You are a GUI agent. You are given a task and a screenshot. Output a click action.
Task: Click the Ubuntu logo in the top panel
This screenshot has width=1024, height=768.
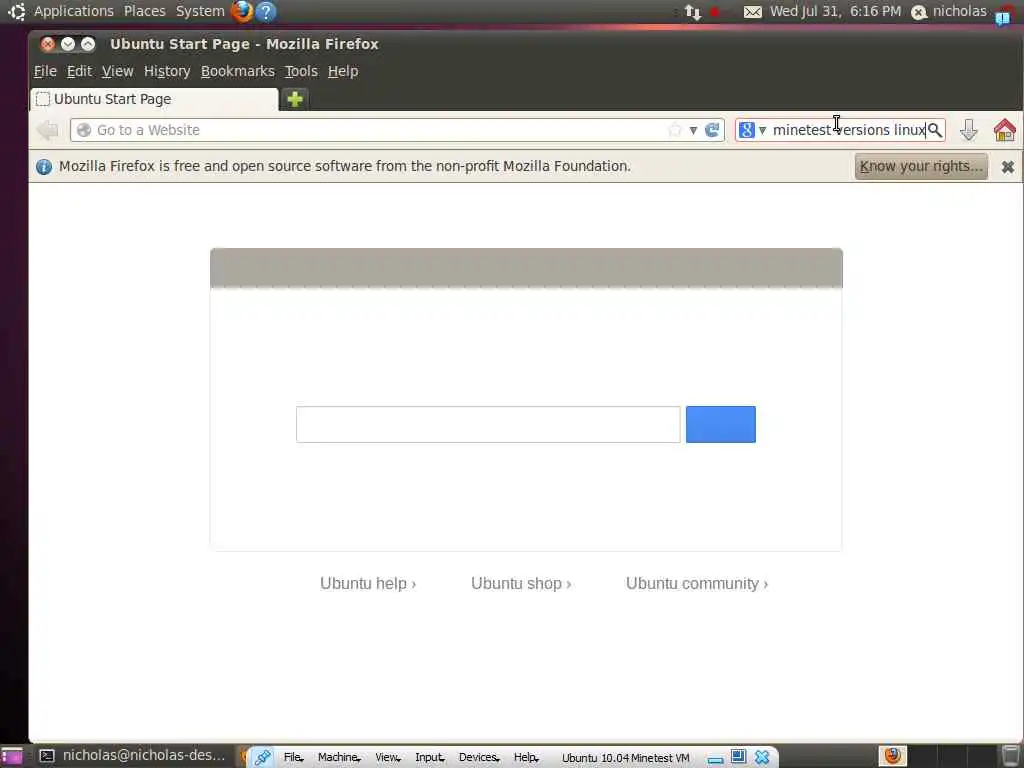(17, 11)
